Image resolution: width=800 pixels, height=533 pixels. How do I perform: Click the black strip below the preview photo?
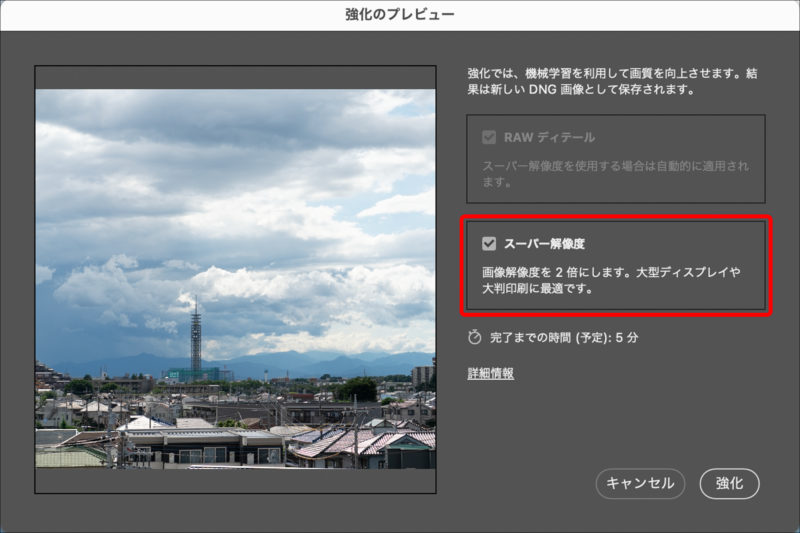pyautogui.click(x=235, y=480)
